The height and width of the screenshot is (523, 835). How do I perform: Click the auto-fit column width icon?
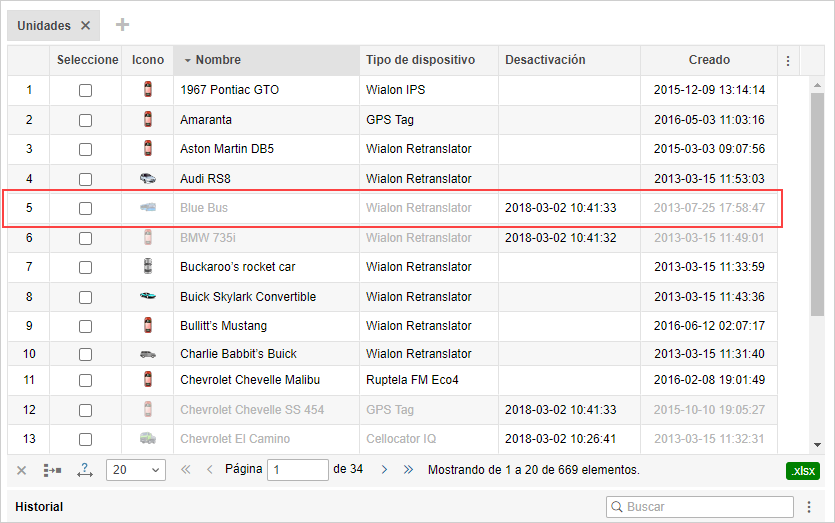tap(85, 470)
